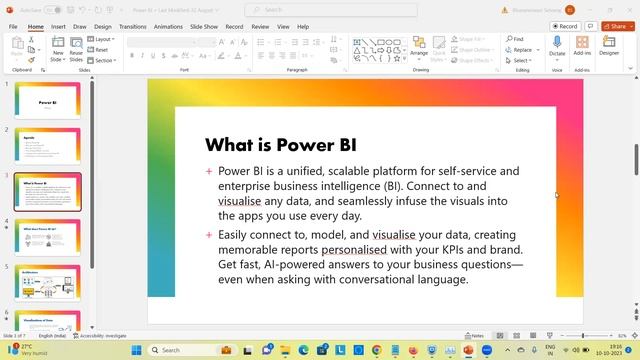Image resolution: width=640 pixels, height=360 pixels.
Task: Open the Replace dropdown arrow
Action: coord(538,50)
